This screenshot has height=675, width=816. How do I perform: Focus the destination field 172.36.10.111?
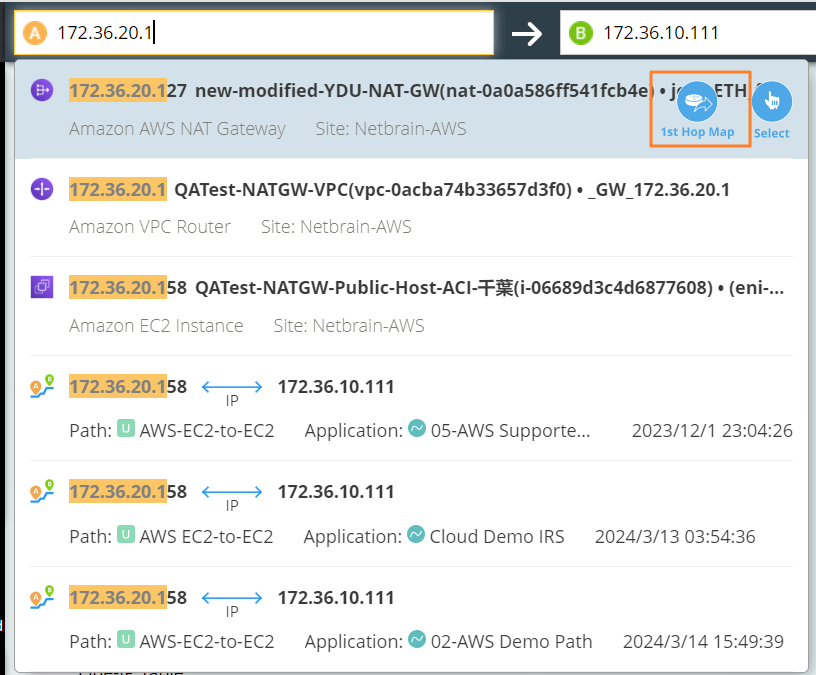[688, 33]
